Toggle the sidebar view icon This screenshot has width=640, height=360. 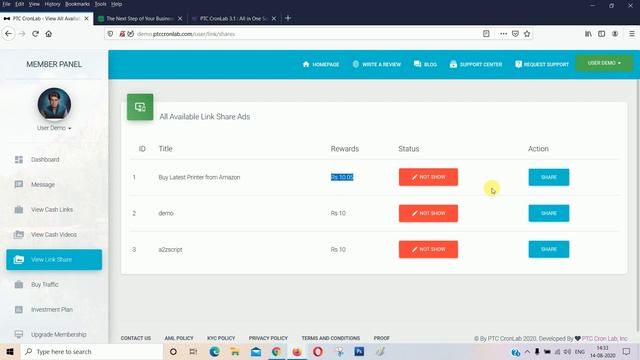[602, 34]
